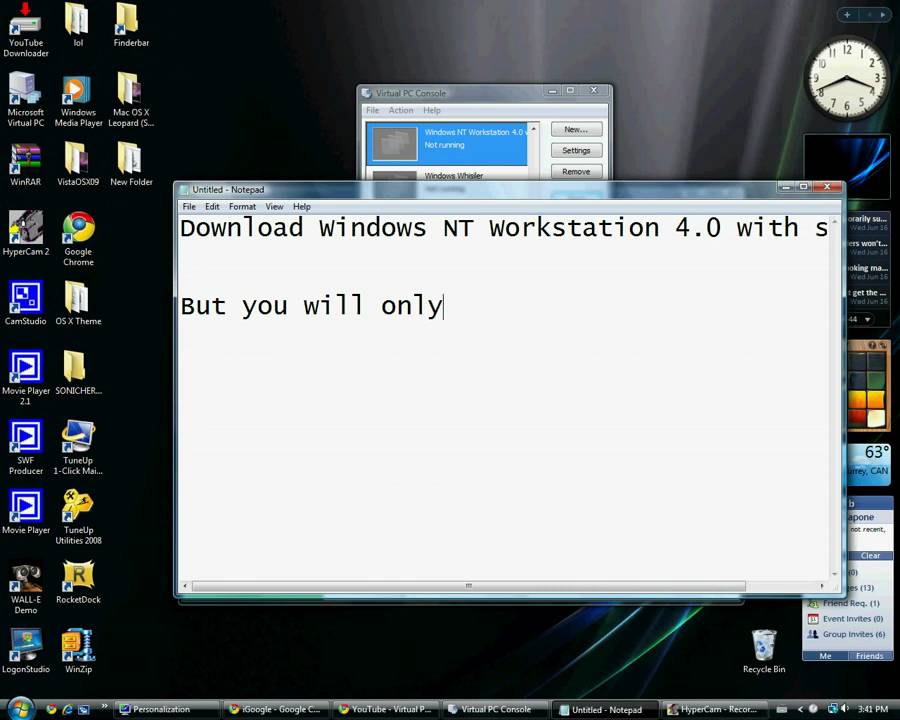This screenshot has height=720, width=900.
Task: Open Notepad's View menu
Action: pyautogui.click(x=274, y=207)
